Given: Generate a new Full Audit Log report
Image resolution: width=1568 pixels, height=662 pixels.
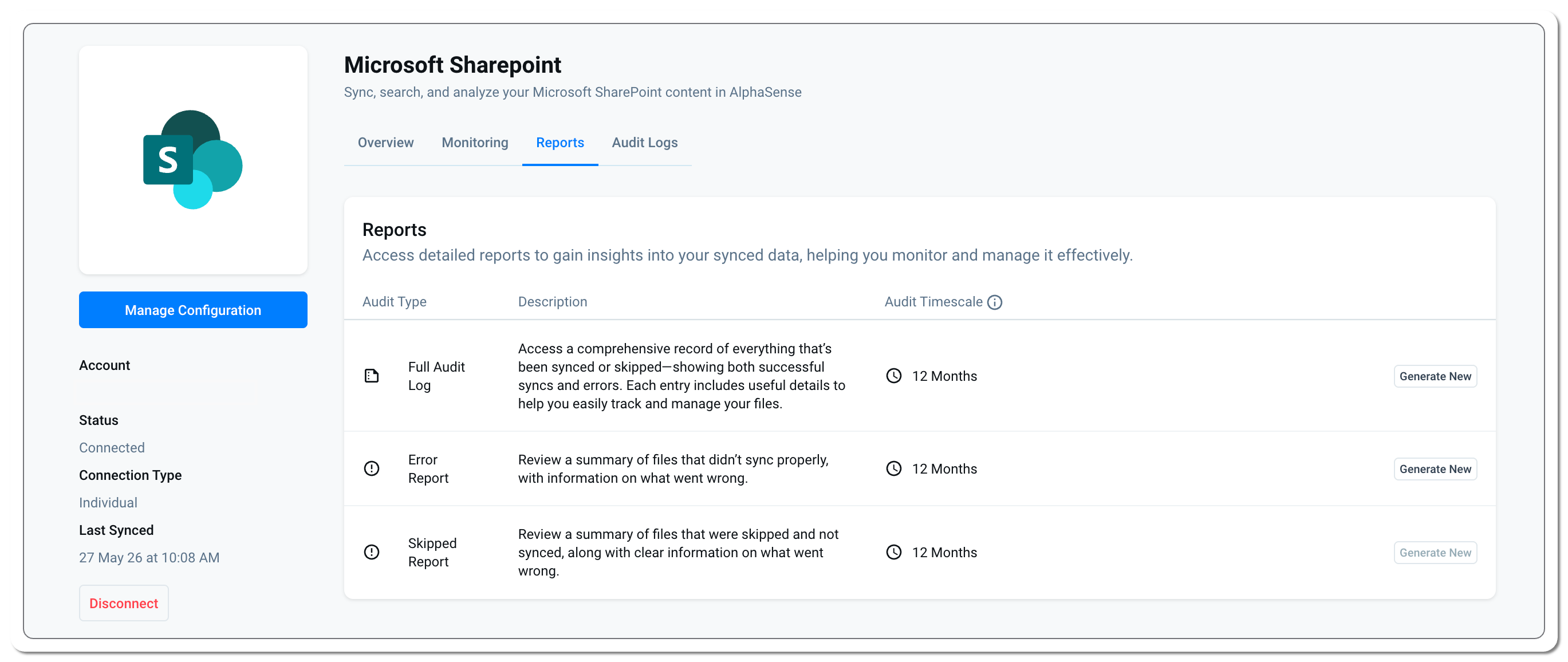Looking at the screenshot, I should click(x=1435, y=376).
